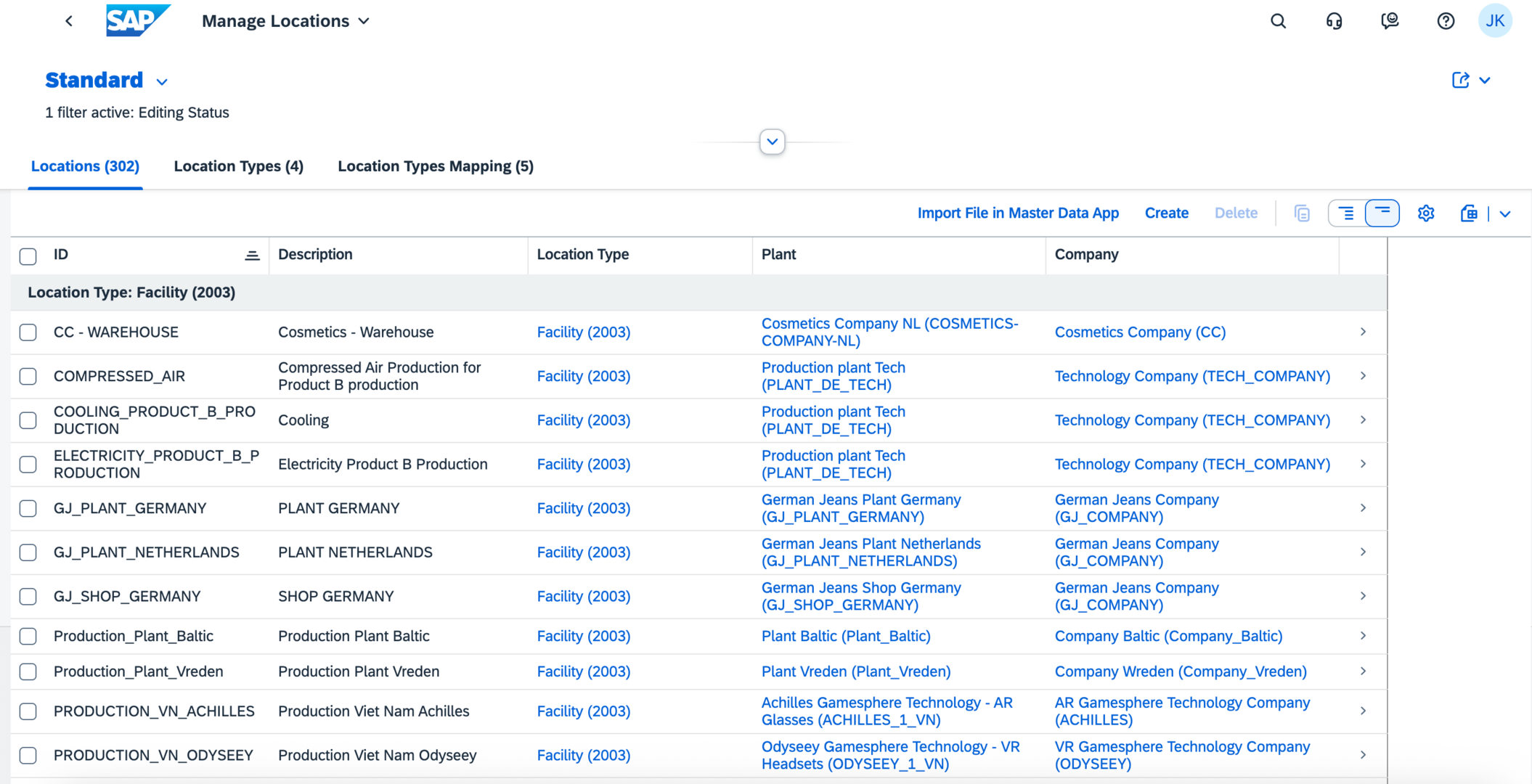Open details arrow for Production_Plant_Baltic row
Viewport: 1532px width, 784px height.
pyautogui.click(x=1363, y=636)
